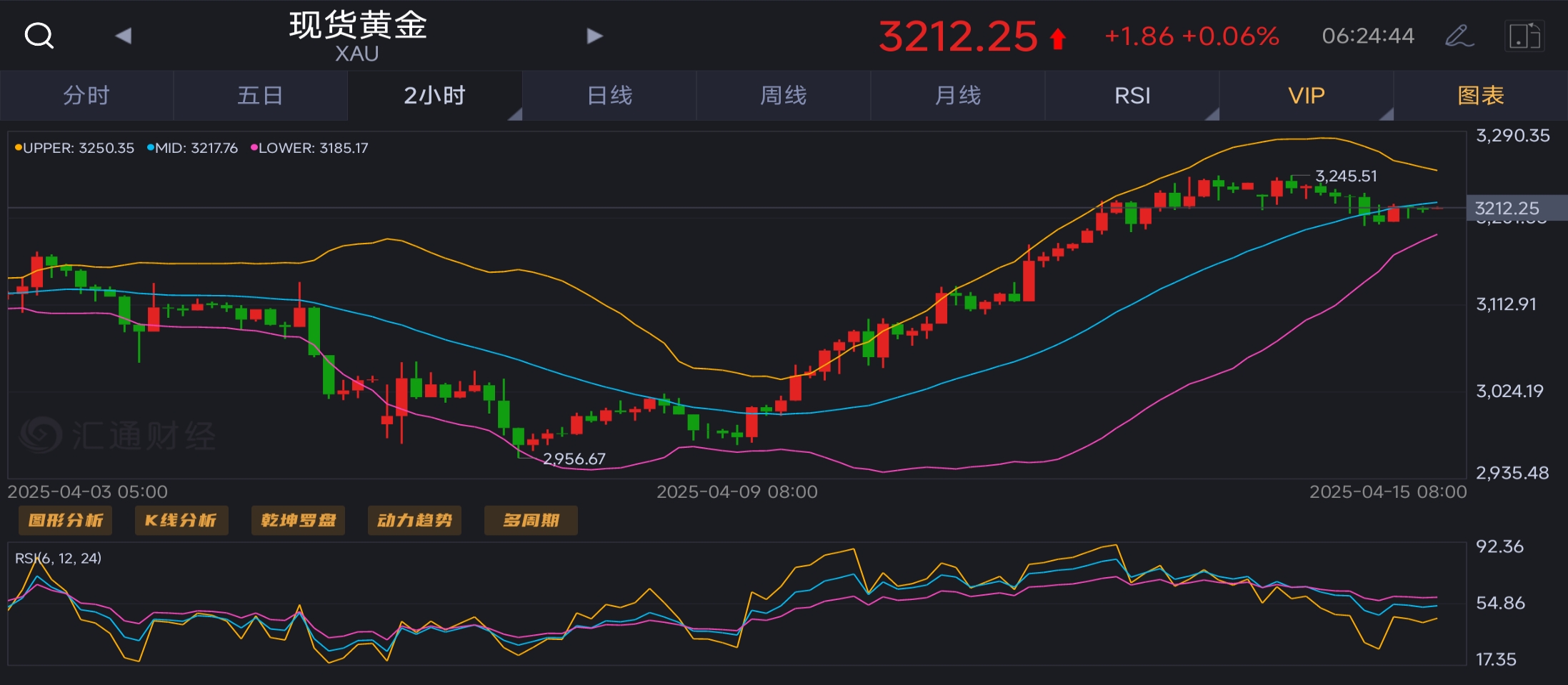Select the 日线 daily chart tab
This screenshot has height=685, width=1568.
tap(609, 95)
